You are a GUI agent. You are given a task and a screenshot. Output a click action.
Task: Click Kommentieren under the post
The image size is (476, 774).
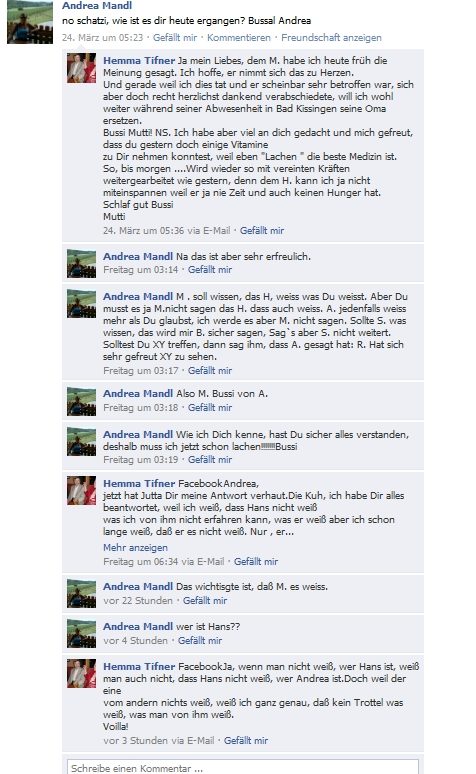(239, 38)
